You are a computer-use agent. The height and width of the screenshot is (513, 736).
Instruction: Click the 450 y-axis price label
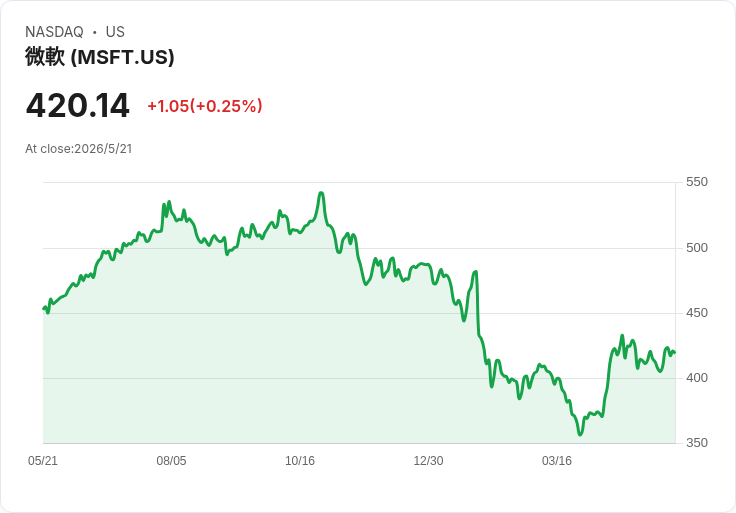click(697, 313)
